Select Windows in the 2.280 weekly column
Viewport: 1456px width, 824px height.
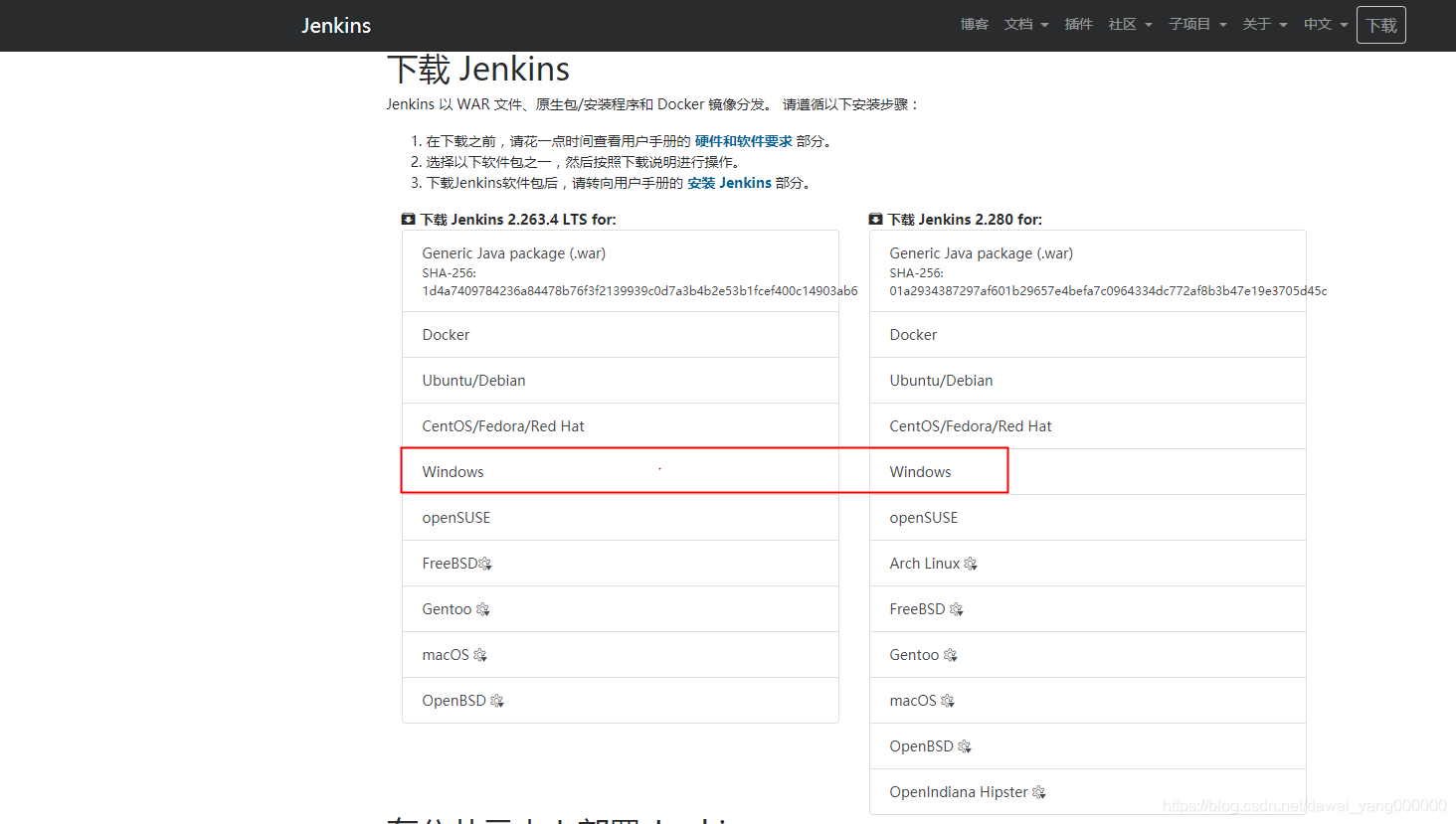[1088, 472]
